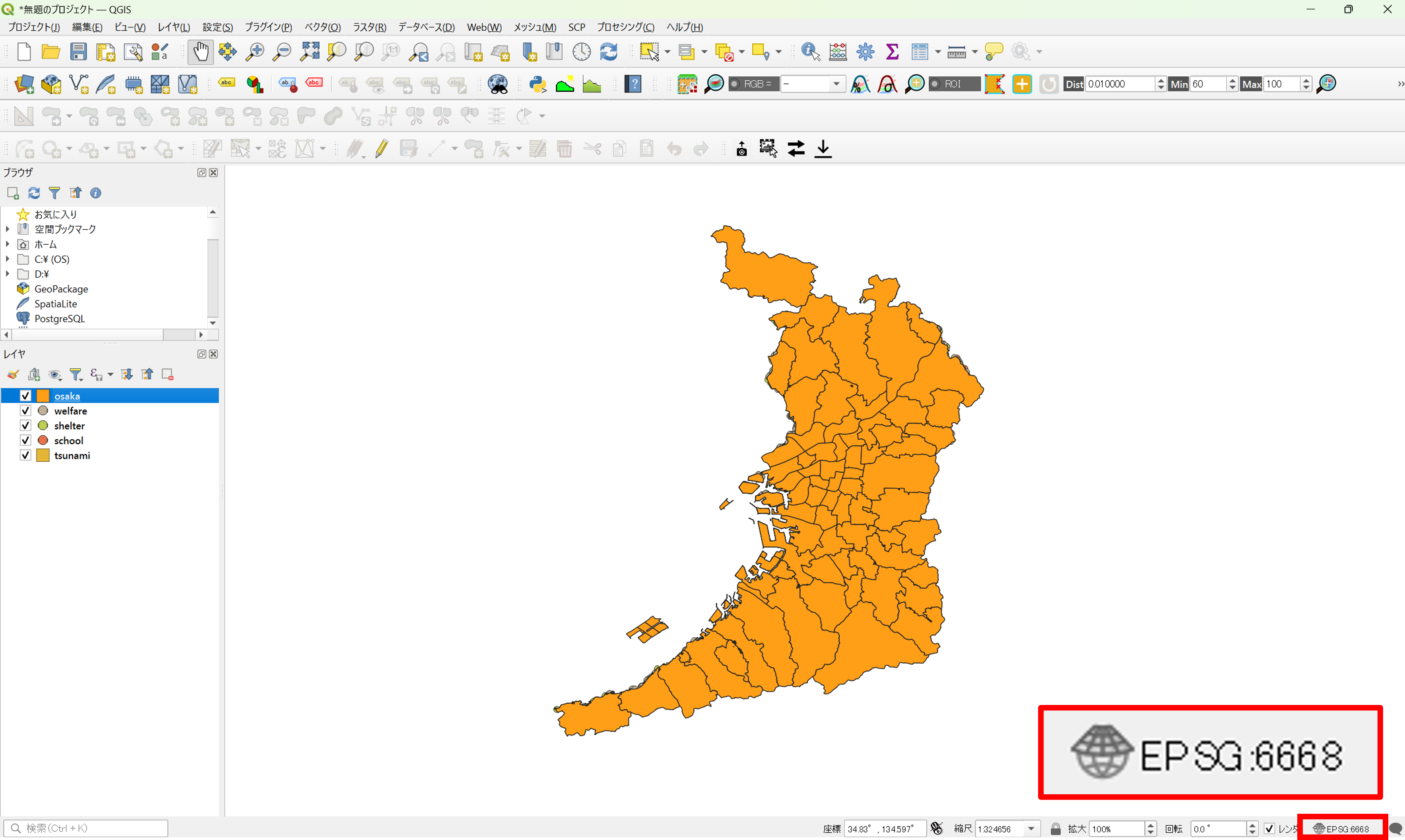This screenshot has width=1405, height=840.
Task: Open the scale dropdown in status bar
Action: tap(1031, 829)
